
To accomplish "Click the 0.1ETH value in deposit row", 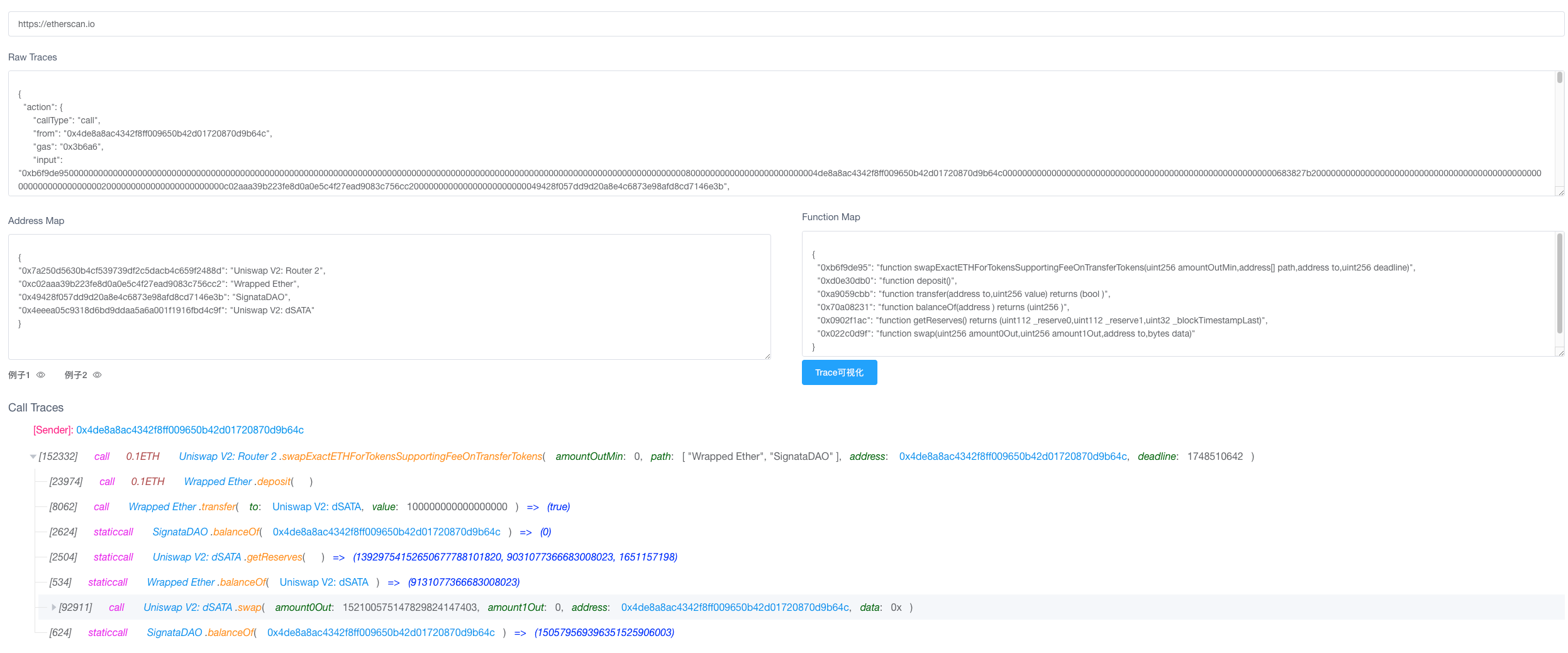I will 148,482.
